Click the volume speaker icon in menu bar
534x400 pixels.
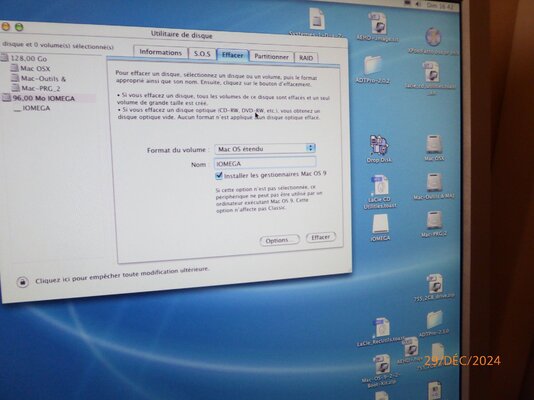419,4
